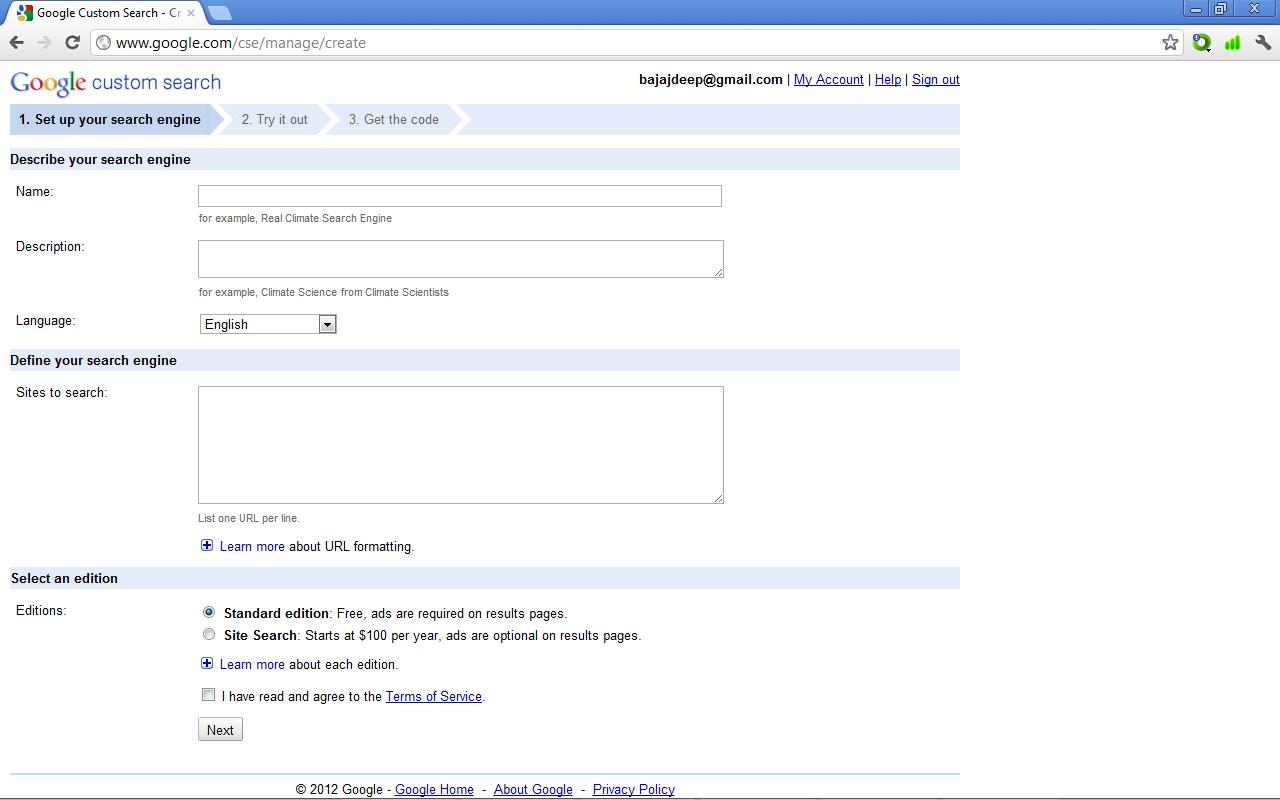The width and height of the screenshot is (1280, 800).
Task: Go to step 2 Try it out
Action: (275, 119)
